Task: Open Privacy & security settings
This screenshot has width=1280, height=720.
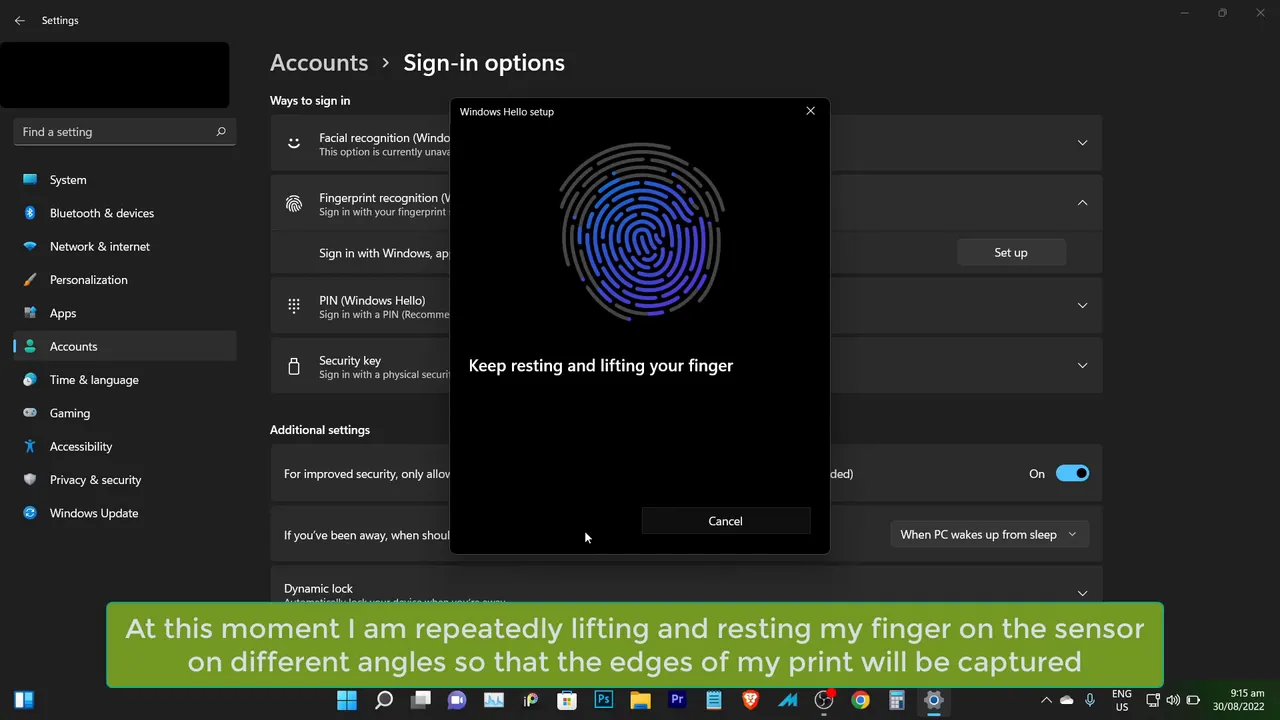Action: click(x=124, y=480)
